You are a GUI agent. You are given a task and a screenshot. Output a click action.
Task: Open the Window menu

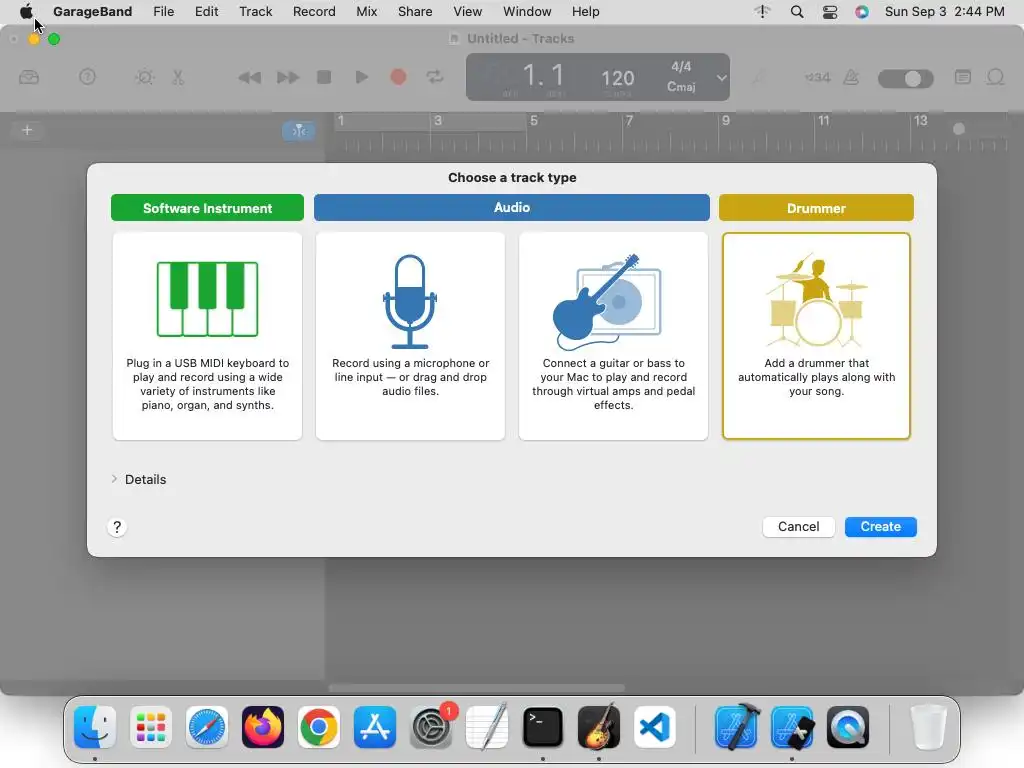[x=527, y=11]
